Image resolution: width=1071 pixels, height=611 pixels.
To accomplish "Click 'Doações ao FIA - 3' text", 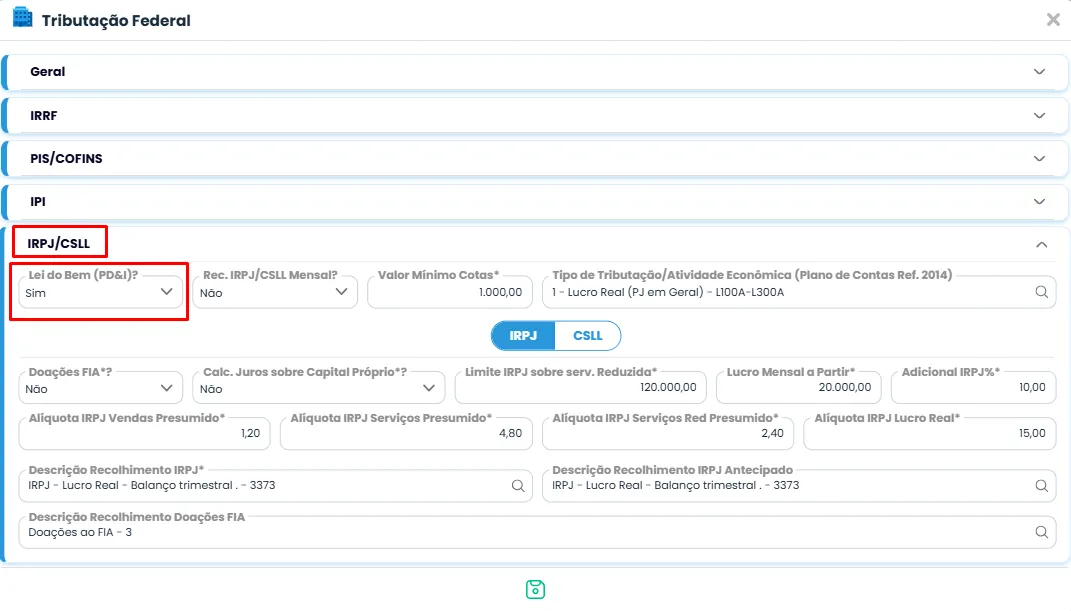I will (x=80, y=532).
